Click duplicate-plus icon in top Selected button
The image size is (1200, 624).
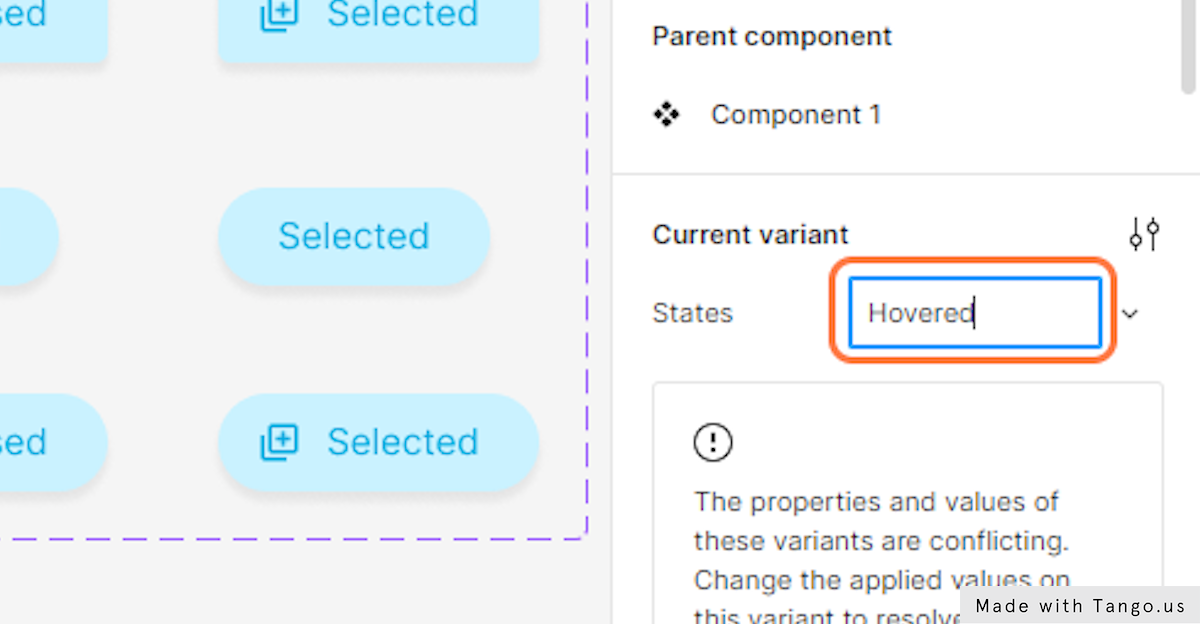(x=279, y=16)
